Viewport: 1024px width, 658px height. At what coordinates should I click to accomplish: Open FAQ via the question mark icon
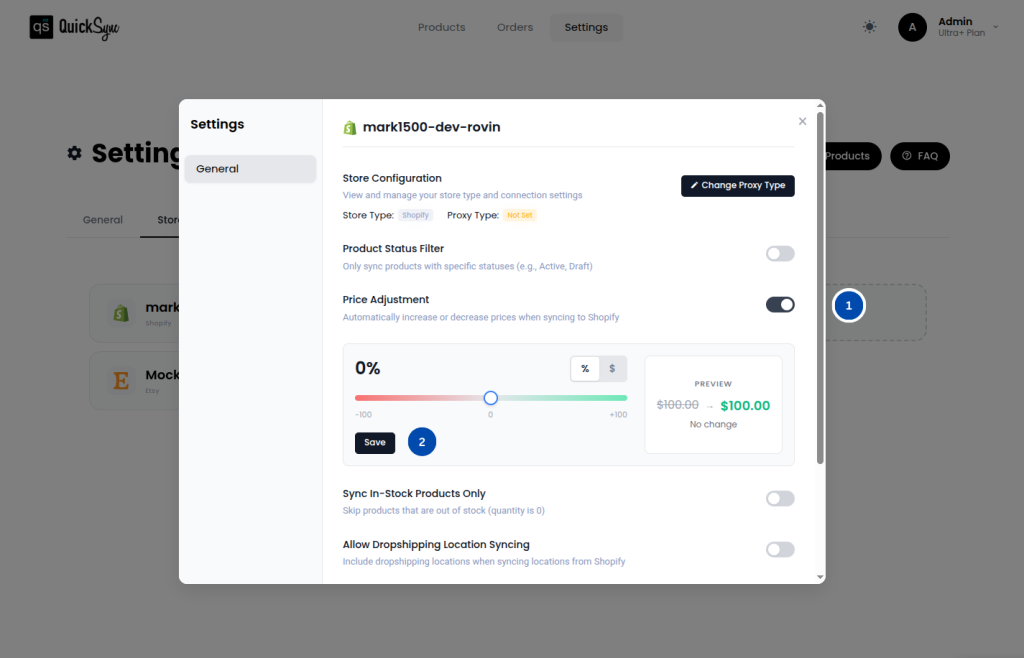pyautogui.click(x=905, y=156)
